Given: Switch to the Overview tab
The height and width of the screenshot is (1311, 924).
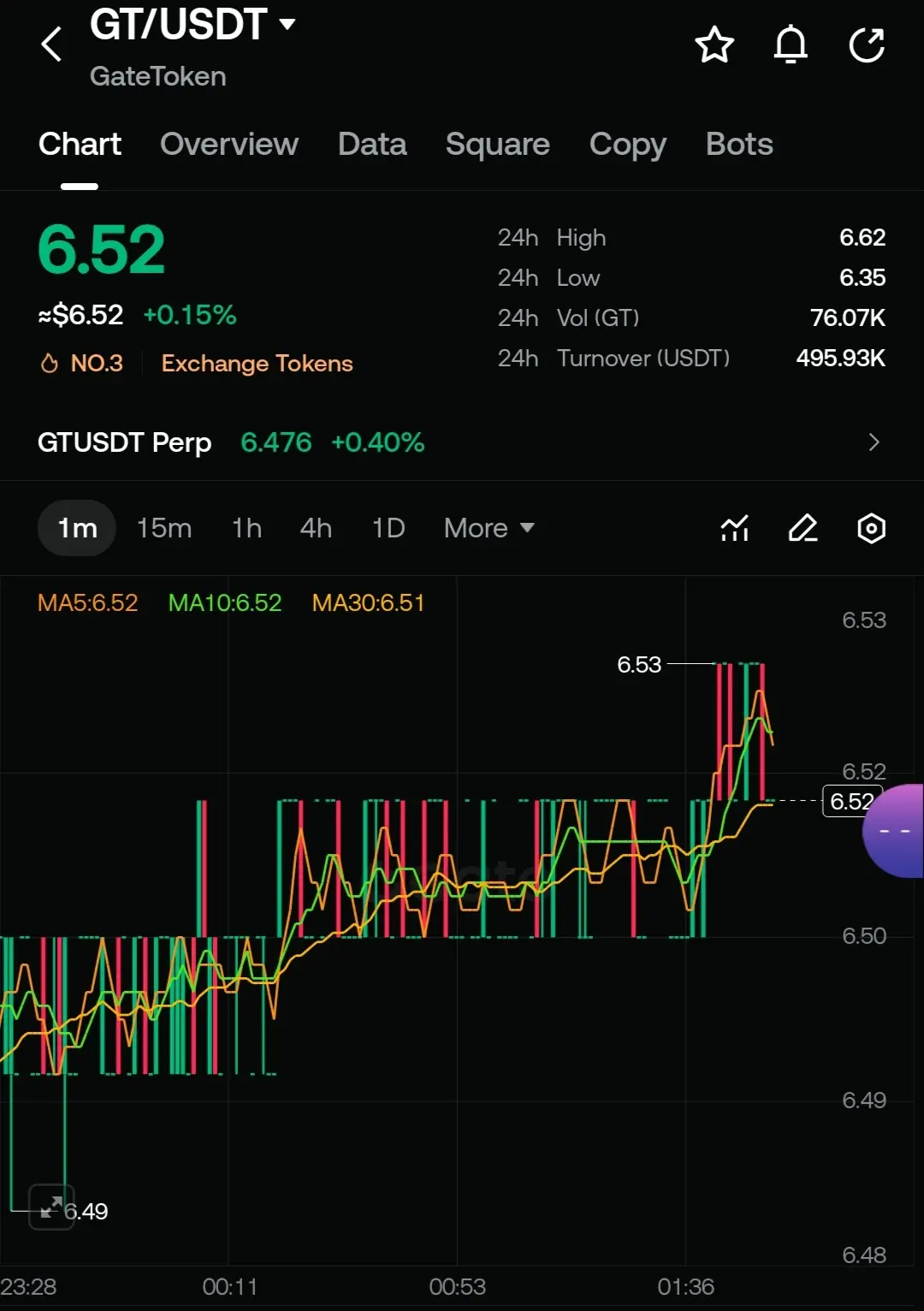Looking at the screenshot, I should click(x=229, y=144).
